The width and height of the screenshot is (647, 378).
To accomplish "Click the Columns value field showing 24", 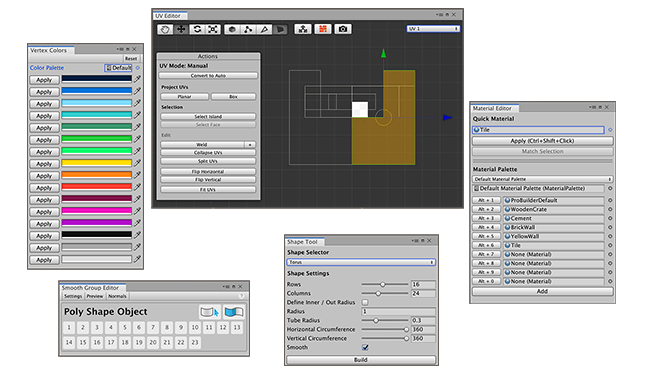I will [423, 293].
